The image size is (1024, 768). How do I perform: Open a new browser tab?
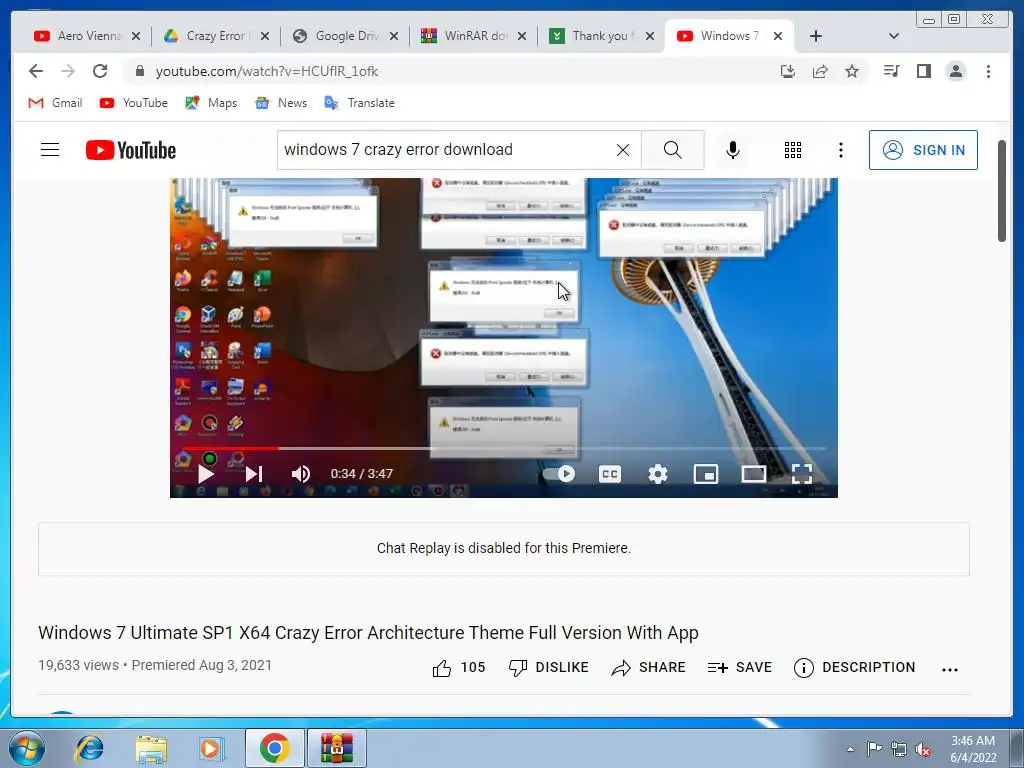[x=816, y=36]
